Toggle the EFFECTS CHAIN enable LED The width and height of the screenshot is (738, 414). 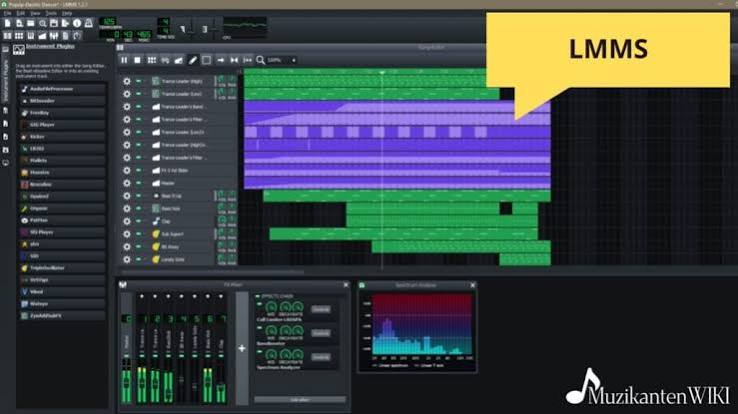257,296
